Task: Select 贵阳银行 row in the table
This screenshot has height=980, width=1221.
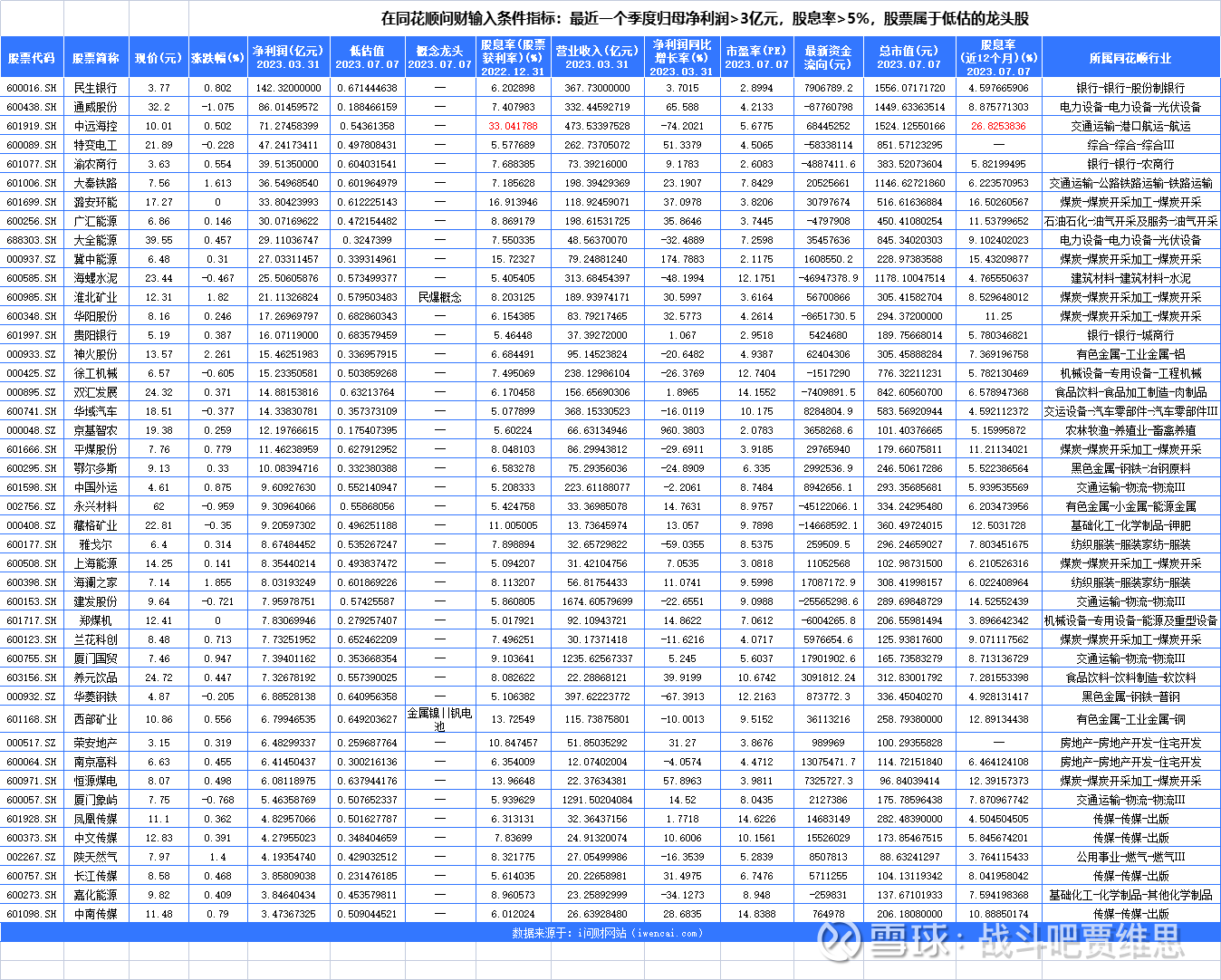Action: coord(94,334)
